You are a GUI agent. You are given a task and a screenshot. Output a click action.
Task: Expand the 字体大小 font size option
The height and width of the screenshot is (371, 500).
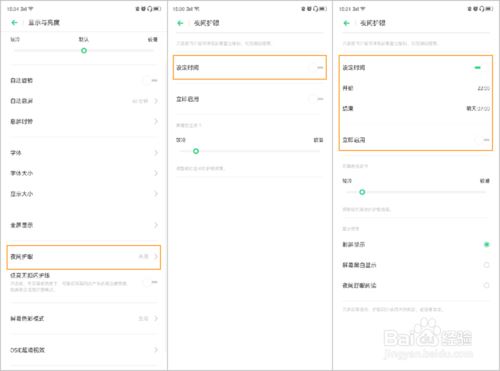point(156,173)
